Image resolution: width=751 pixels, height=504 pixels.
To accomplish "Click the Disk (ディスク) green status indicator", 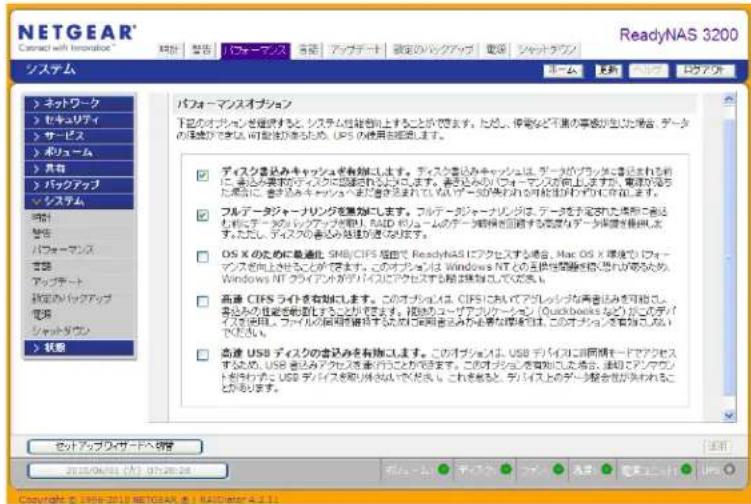I will 506,469.
